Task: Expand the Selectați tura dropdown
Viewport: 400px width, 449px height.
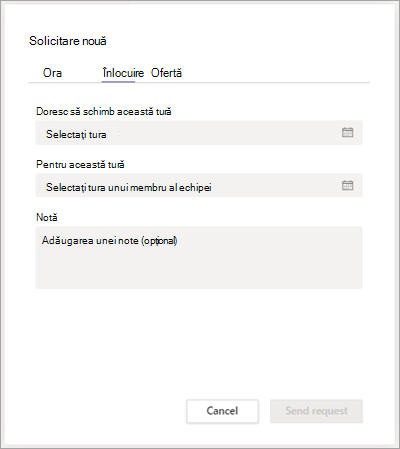Action: coord(199,133)
